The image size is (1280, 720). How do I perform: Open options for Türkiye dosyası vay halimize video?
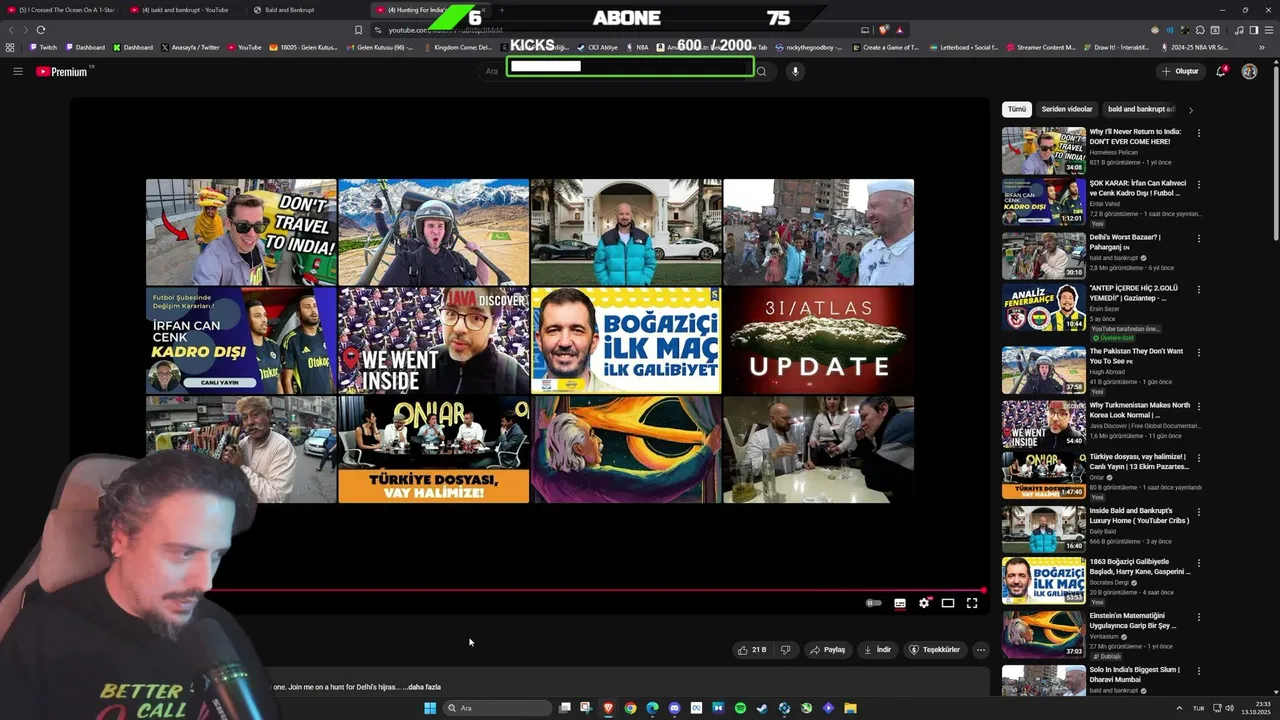[1199, 457]
